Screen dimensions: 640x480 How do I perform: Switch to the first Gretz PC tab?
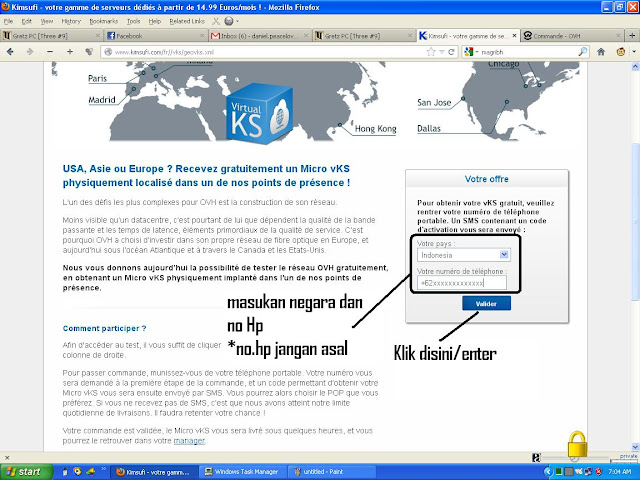pyautogui.click(x=51, y=36)
